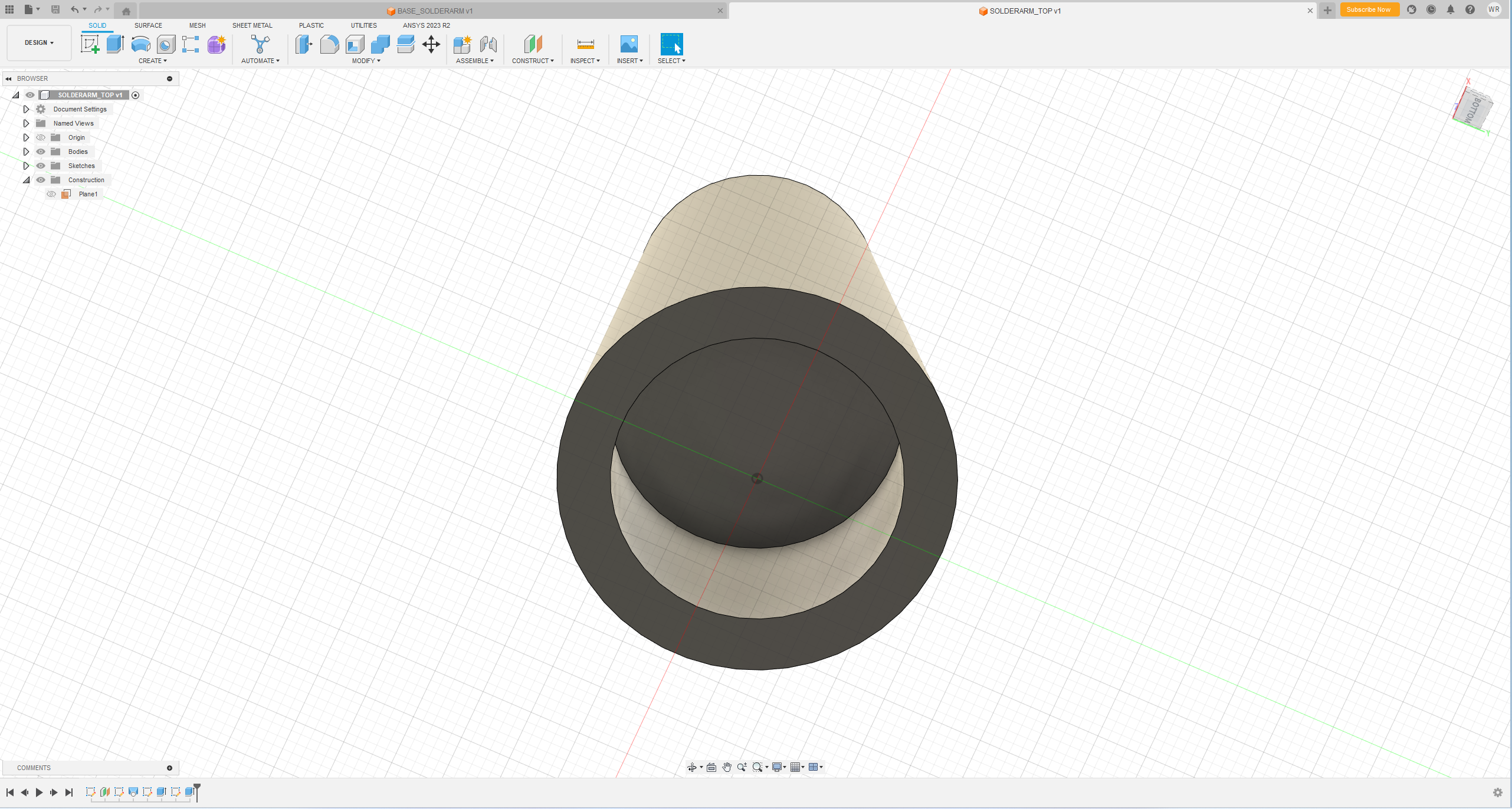Viewport: 1512px width, 809px height.
Task: Switch to the MESH tab
Action: (197, 25)
